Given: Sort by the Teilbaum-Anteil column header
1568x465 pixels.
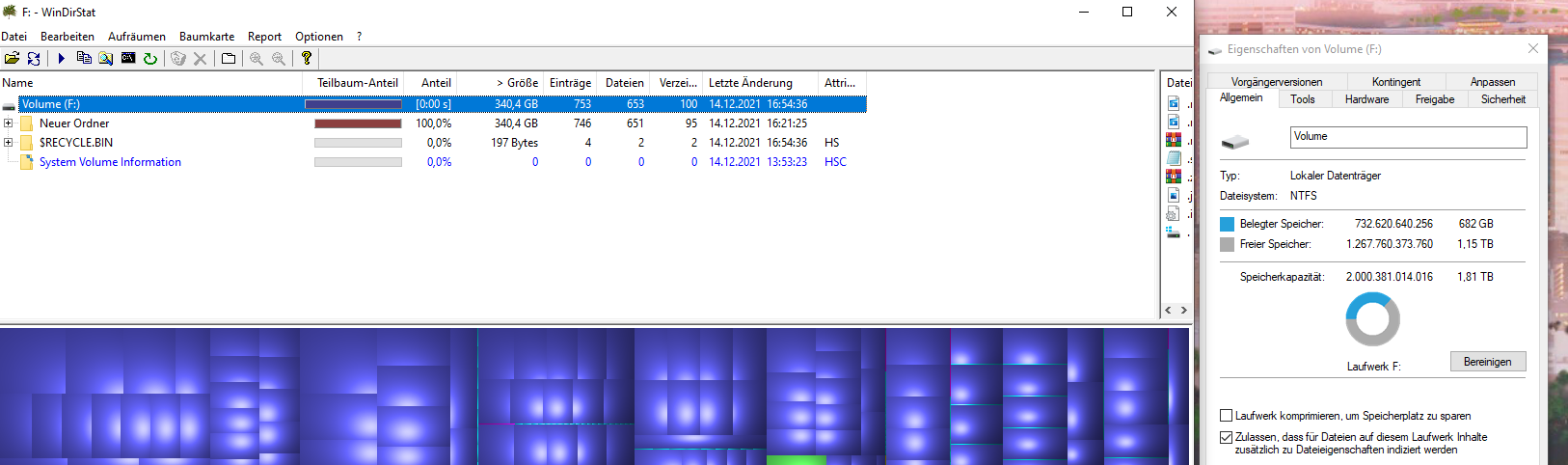Looking at the screenshot, I should pos(353,83).
